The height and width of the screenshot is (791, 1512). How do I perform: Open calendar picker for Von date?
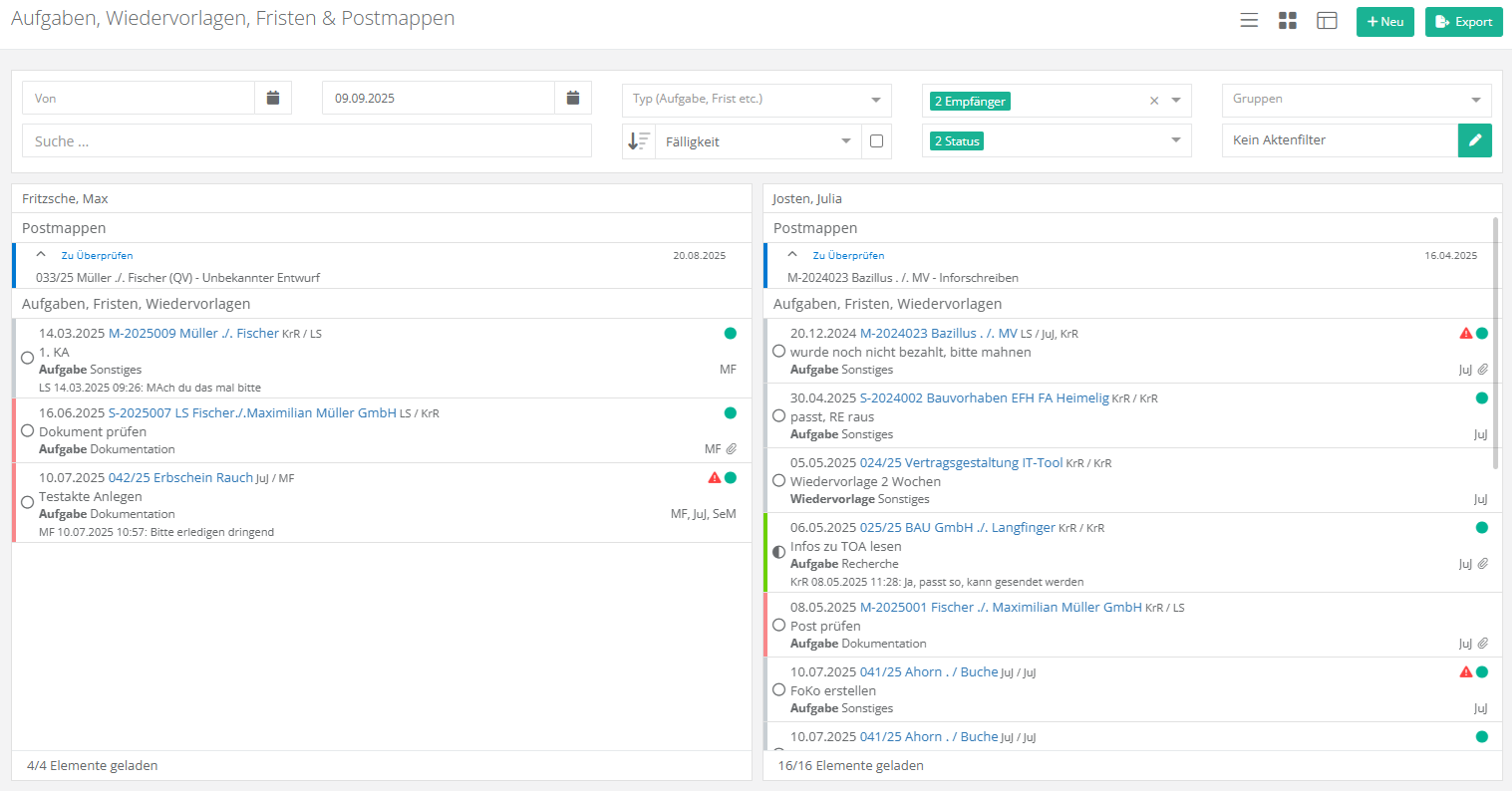coord(273,98)
